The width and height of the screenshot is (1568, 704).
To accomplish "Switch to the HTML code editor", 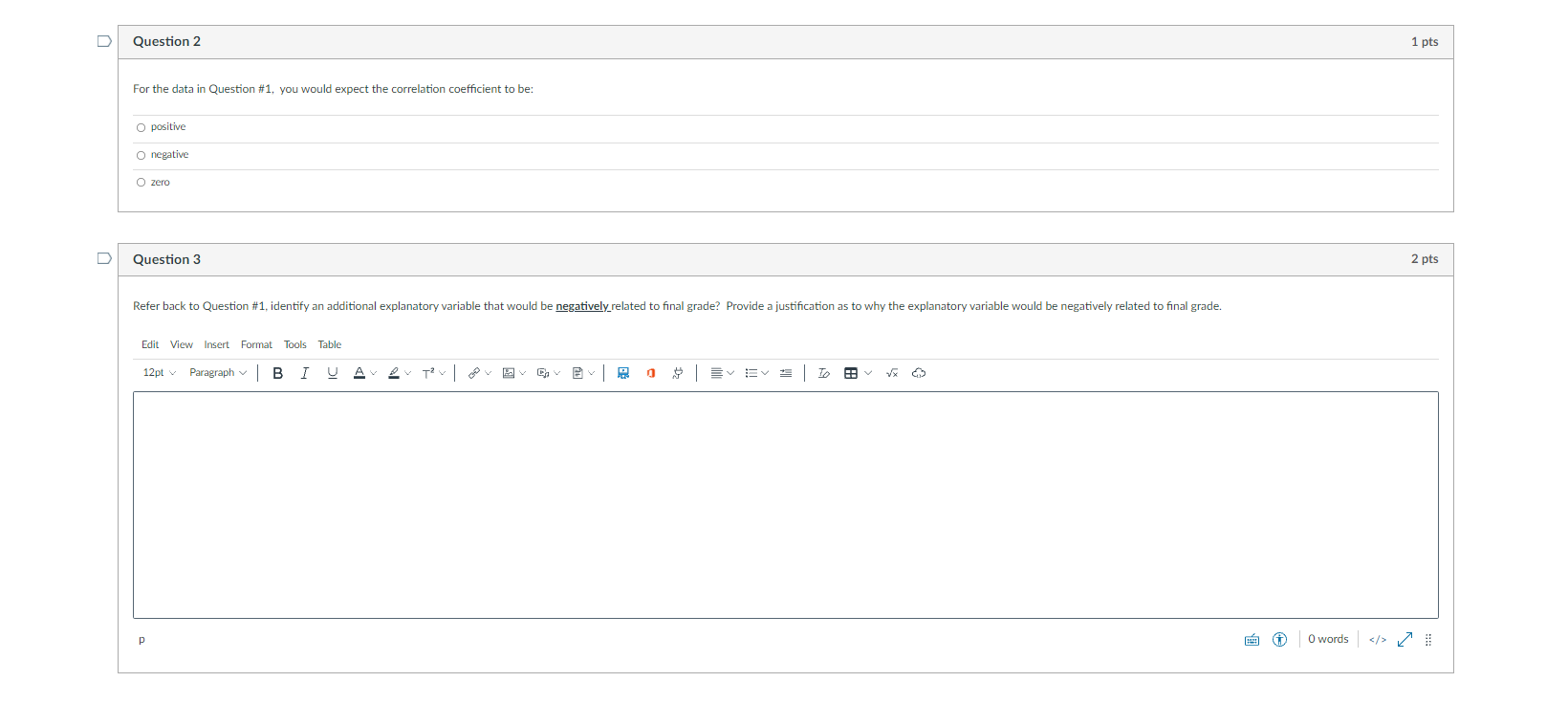I will (x=1378, y=640).
